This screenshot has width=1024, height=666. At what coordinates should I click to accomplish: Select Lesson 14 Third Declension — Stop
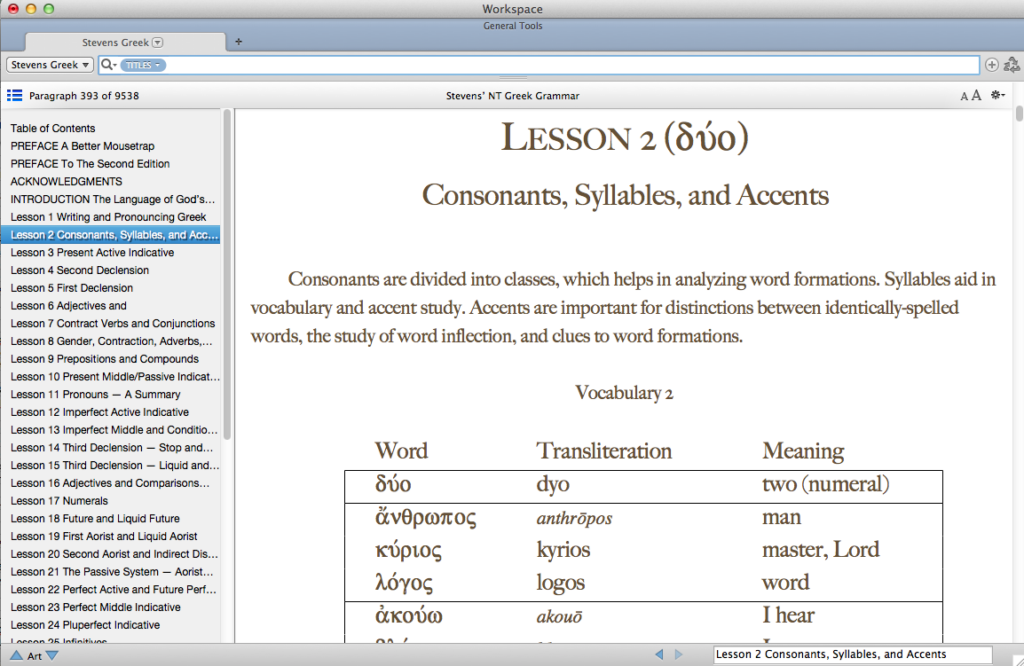coord(110,447)
